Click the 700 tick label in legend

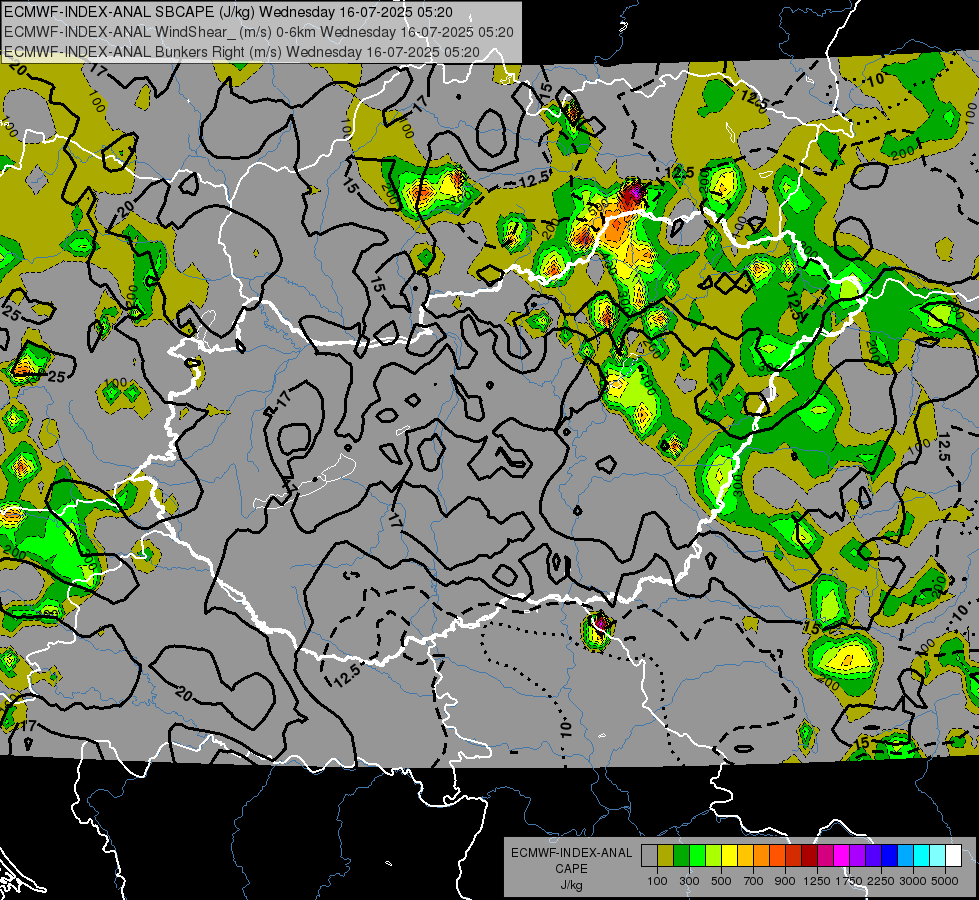754,881
